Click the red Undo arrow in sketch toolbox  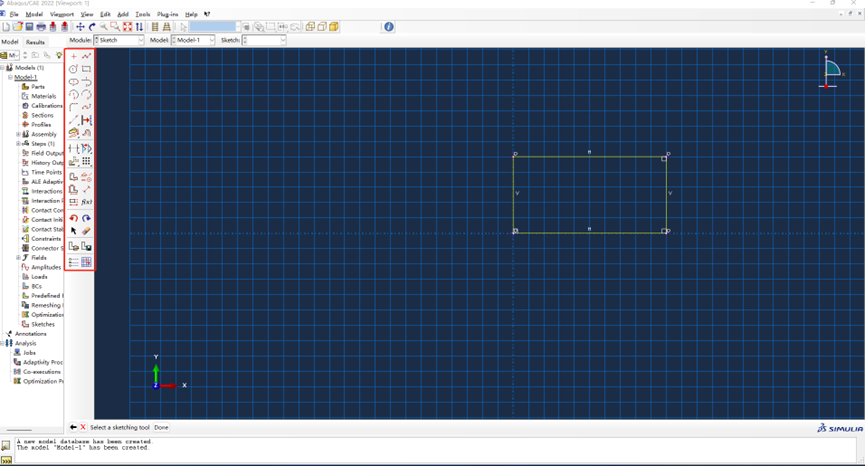73,218
